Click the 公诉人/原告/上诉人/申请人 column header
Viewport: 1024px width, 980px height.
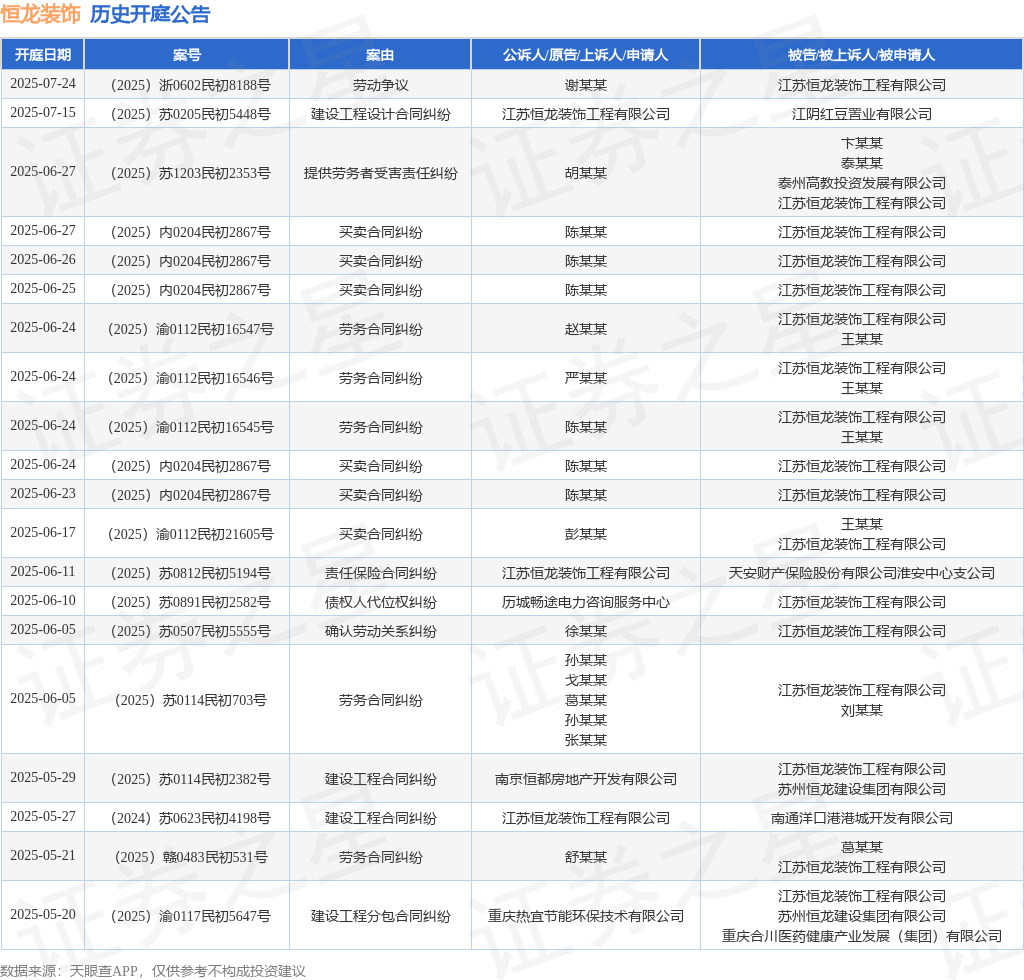tap(585, 55)
